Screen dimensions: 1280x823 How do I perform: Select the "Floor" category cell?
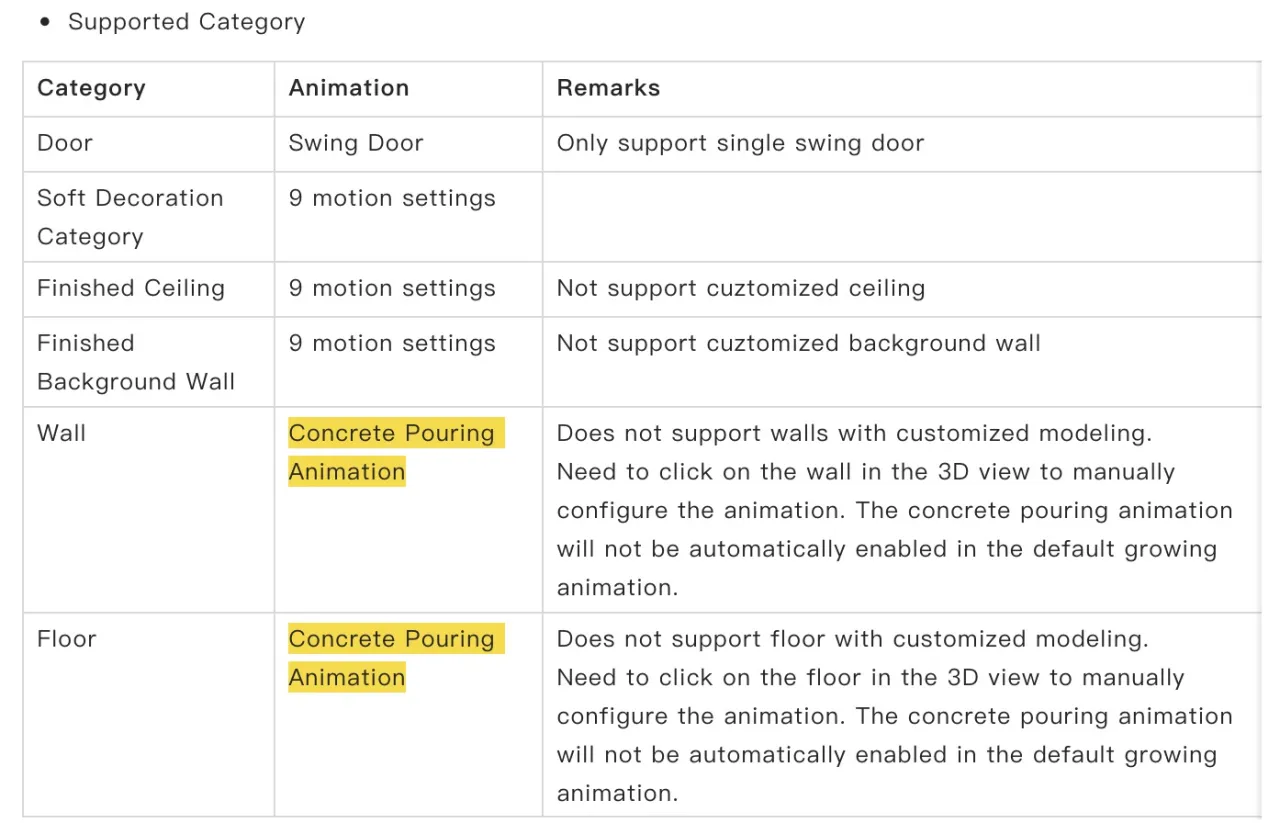point(67,639)
